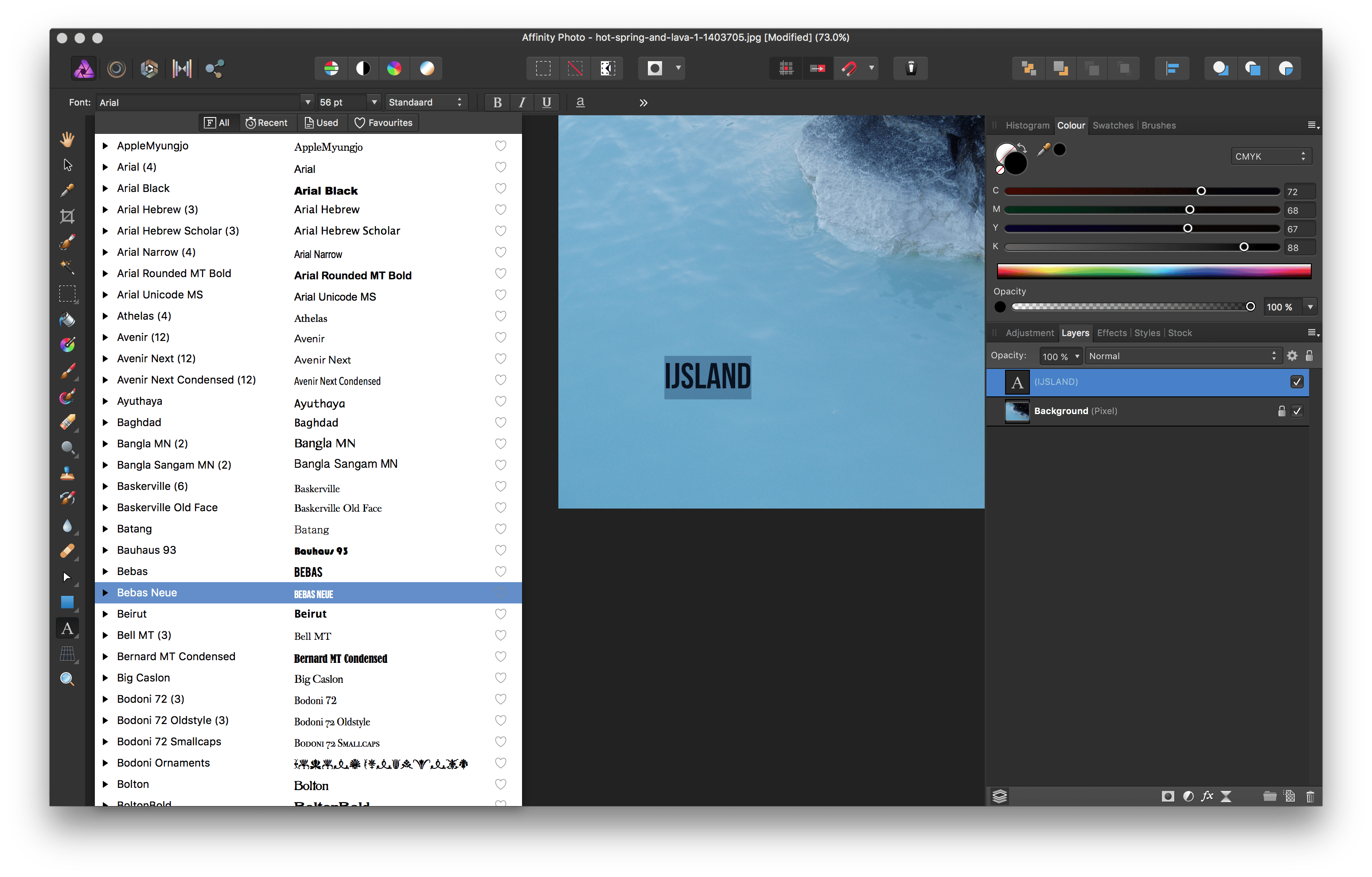Click the rainbow colour spectrum bar
Screen dimensions: 1372x877
[1154, 271]
